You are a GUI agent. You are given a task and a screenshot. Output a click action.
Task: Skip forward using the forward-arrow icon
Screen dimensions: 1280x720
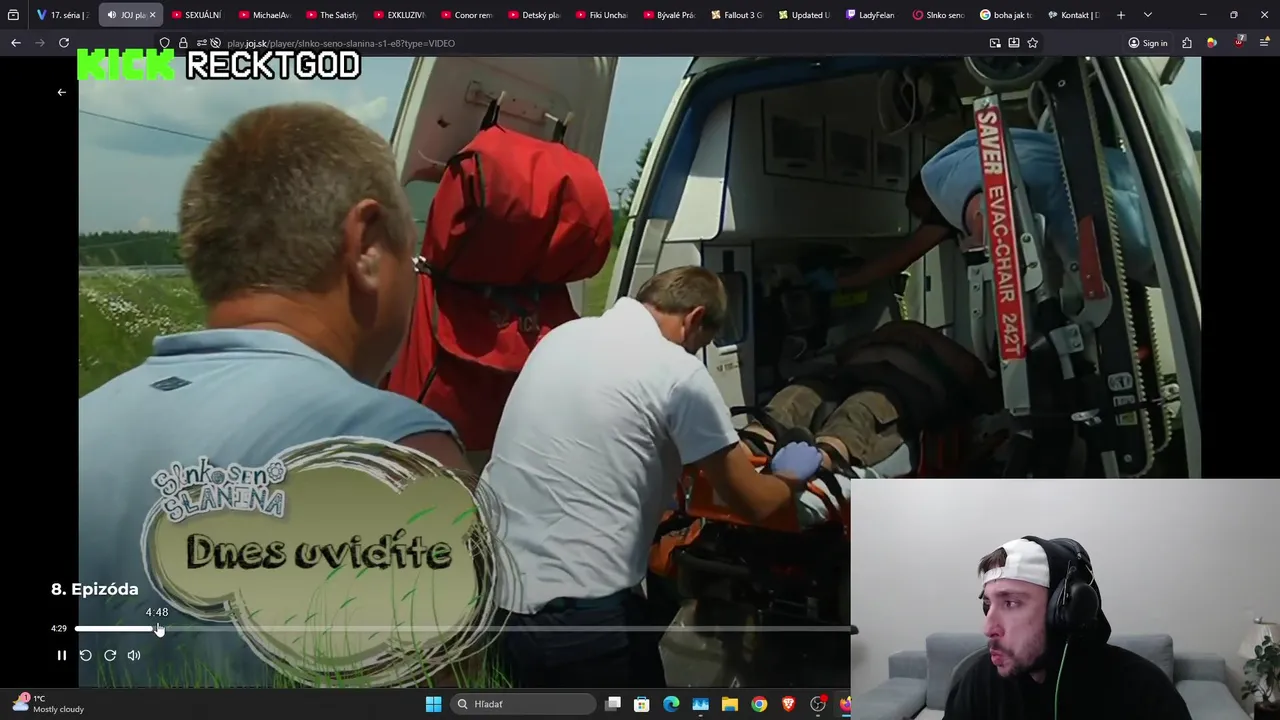pos(110,655)
